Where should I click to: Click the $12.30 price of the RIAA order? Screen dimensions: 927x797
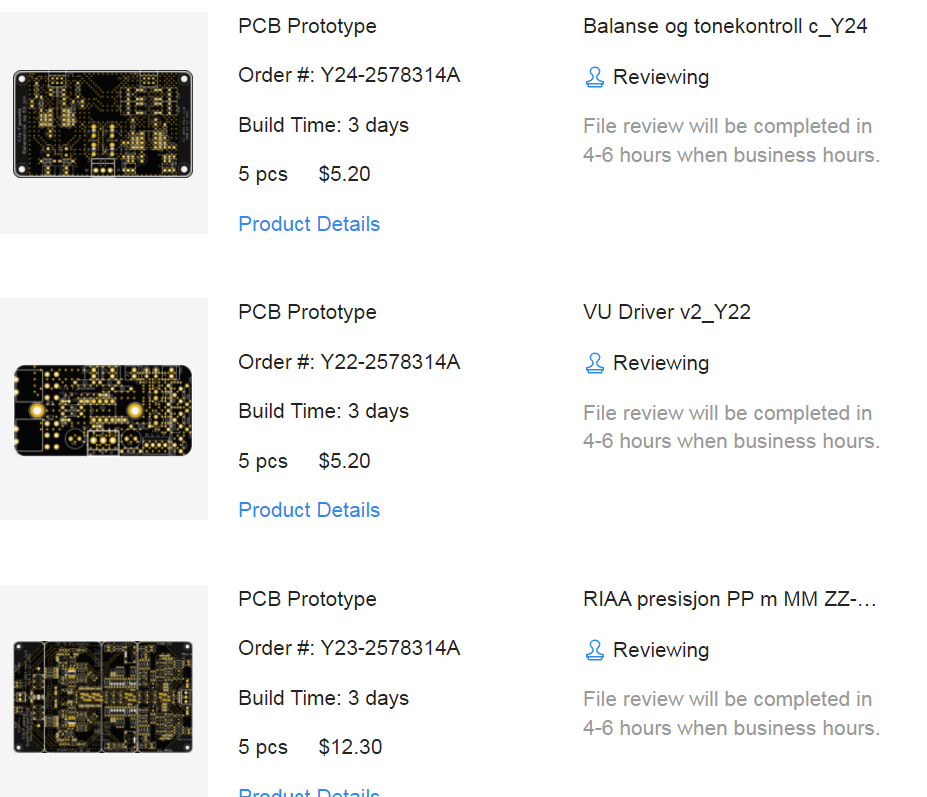pos(350,747)
